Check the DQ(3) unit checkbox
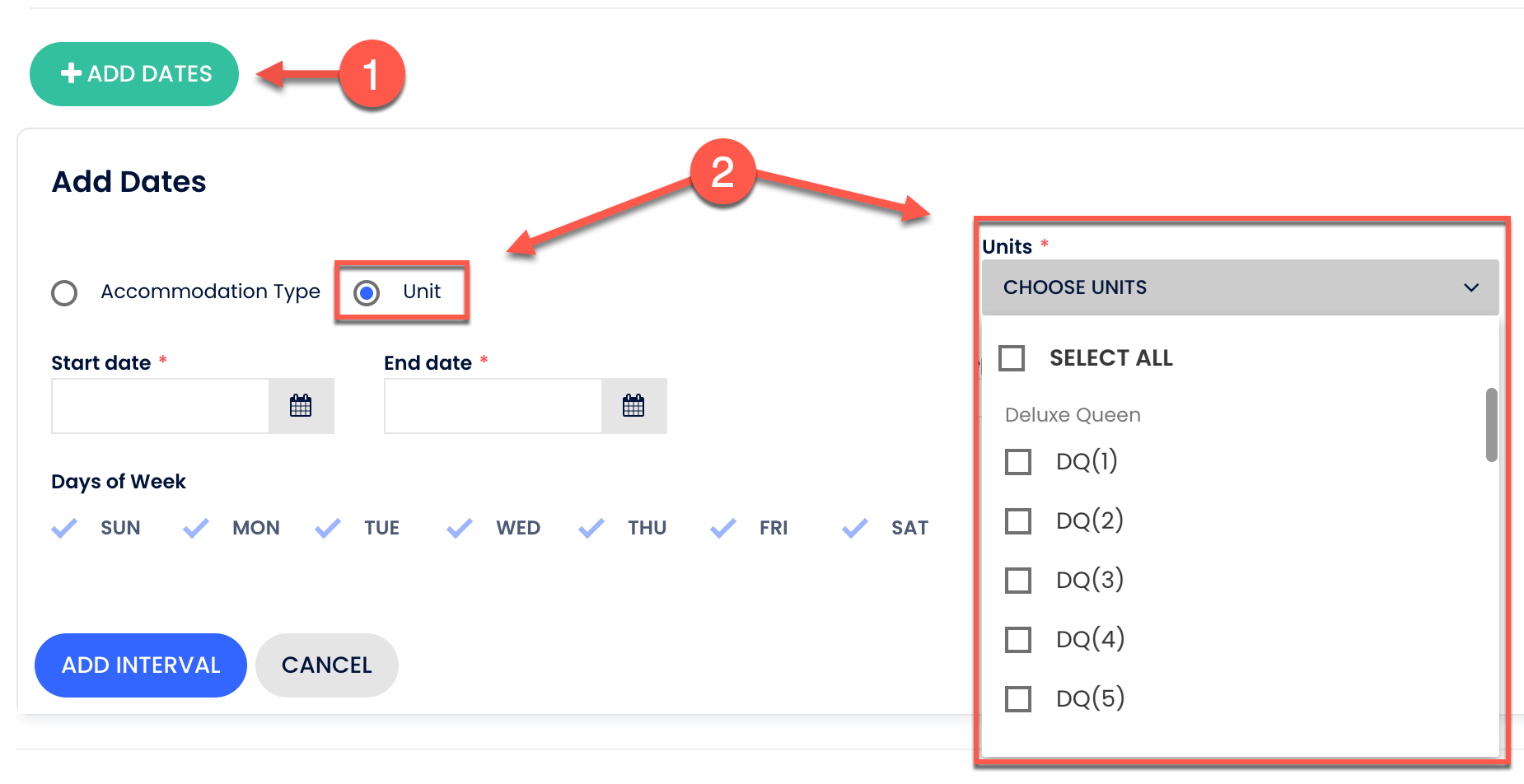This screenshot has width=1524, height=784. (1018, 581)
